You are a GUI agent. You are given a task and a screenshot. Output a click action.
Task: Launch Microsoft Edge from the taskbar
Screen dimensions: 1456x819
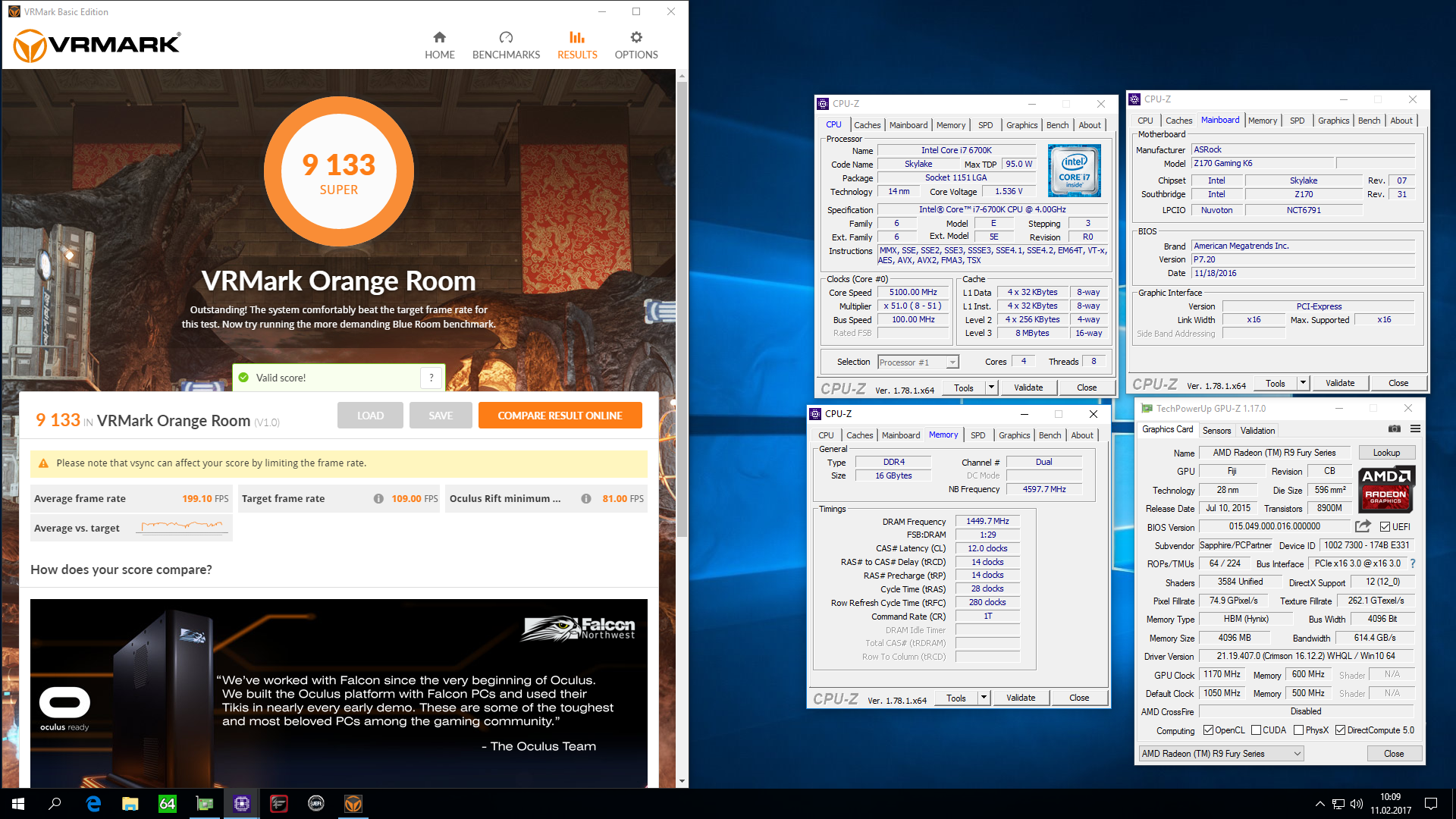coord(93,804)
